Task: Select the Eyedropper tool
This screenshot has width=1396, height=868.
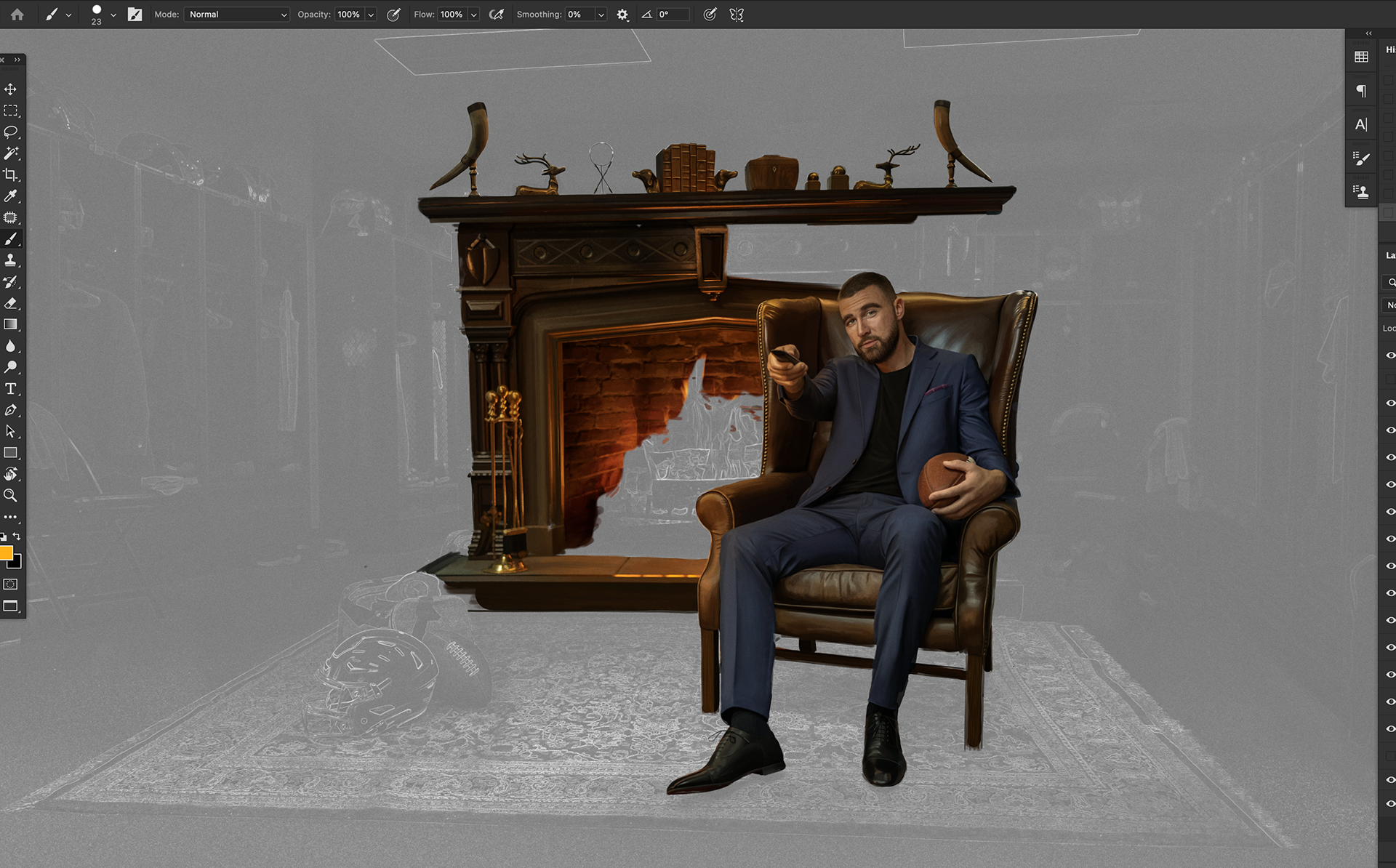Action: [x=10, y=196]
